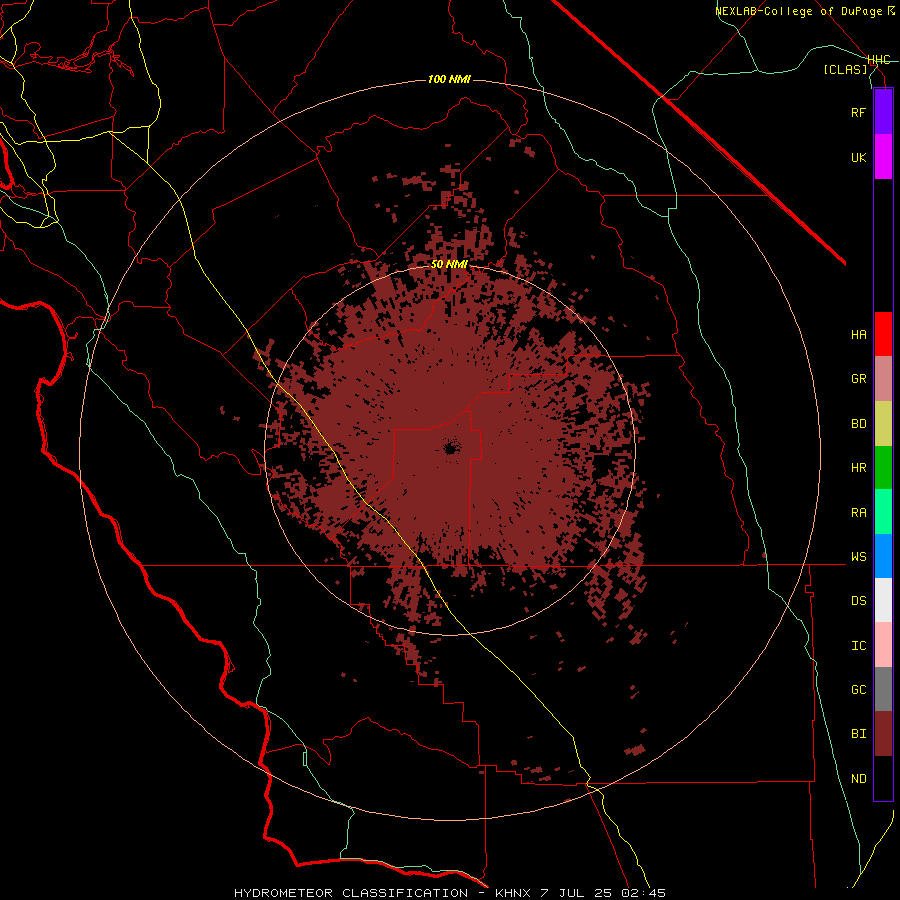The height and width of the screenshot is (900, 900).
Task: Click the BD yellow legend swatch
Action: (x=883, y=424)
